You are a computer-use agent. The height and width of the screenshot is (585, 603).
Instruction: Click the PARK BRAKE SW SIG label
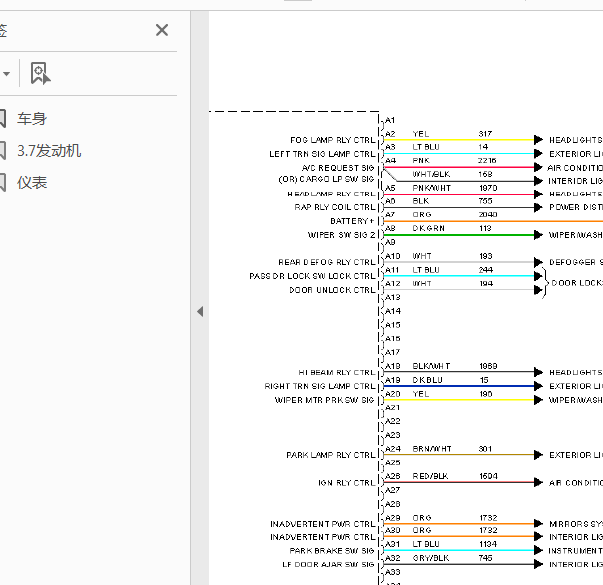(x=332, y=551)
